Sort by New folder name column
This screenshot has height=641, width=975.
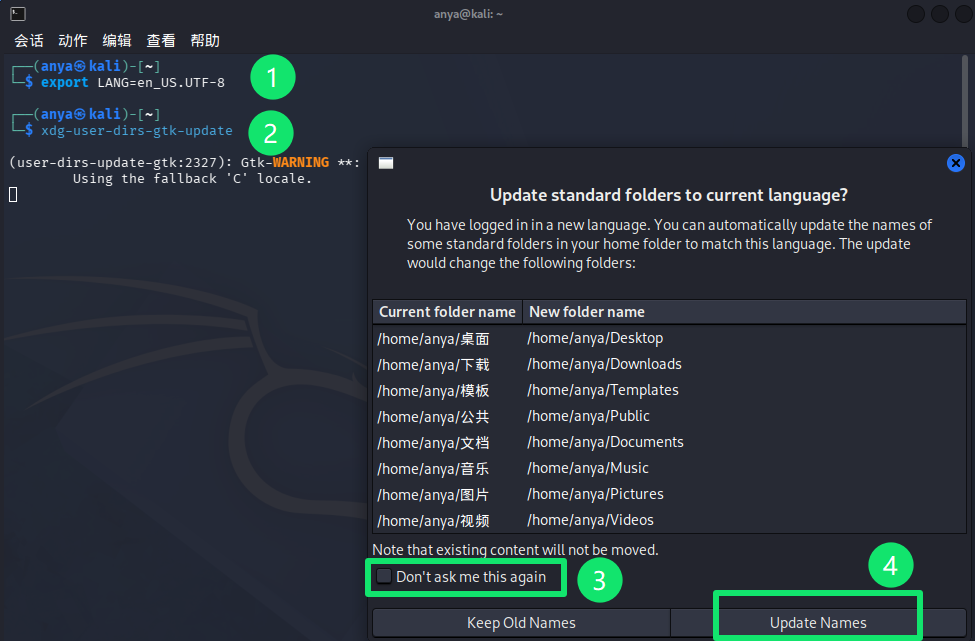(x=587, y=312)
